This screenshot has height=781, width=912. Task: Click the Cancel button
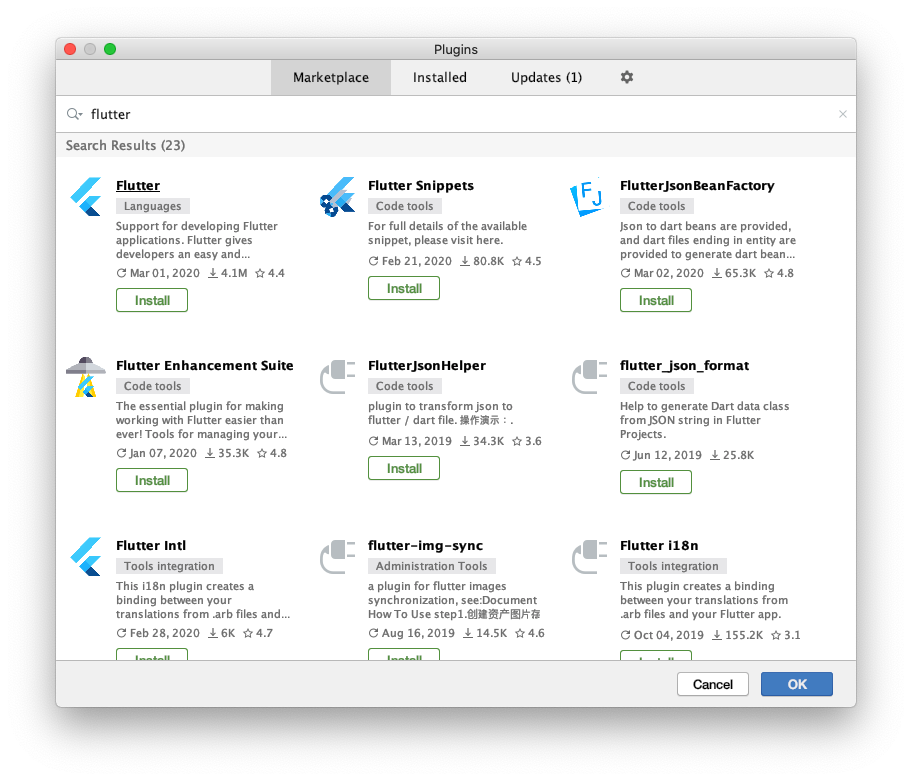coord(712,684)
